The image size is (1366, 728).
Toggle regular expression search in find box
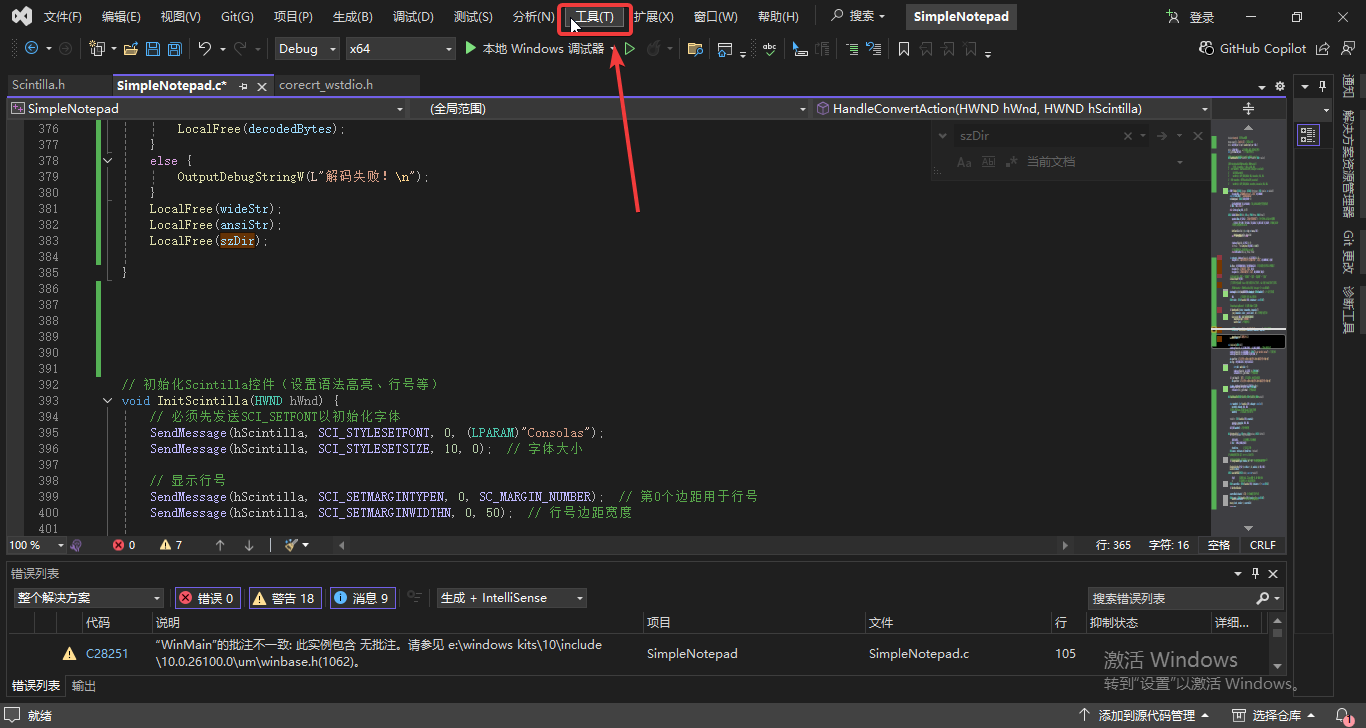[1012, 161]
